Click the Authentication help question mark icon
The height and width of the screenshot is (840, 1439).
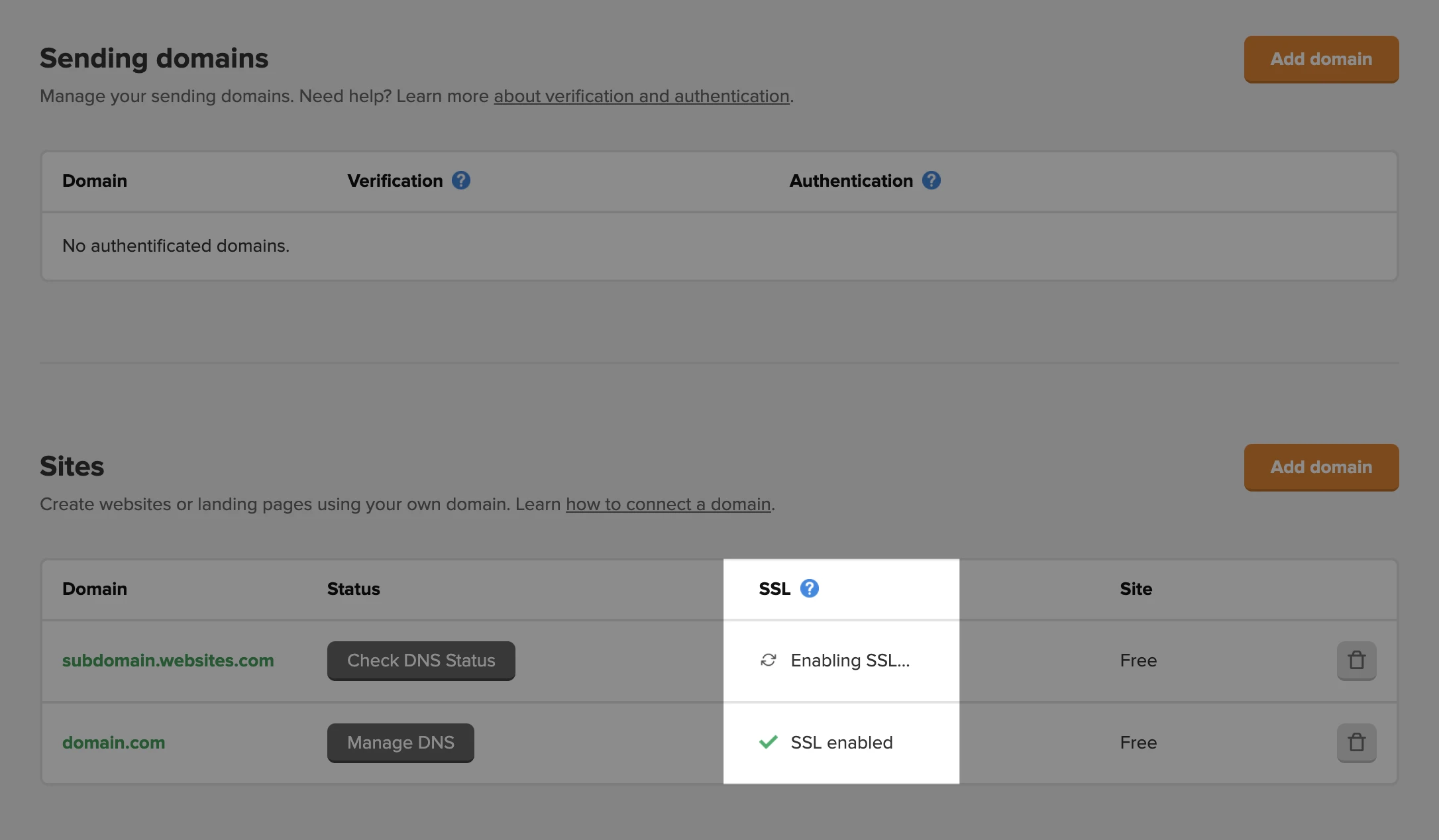[x=932, y=180]
